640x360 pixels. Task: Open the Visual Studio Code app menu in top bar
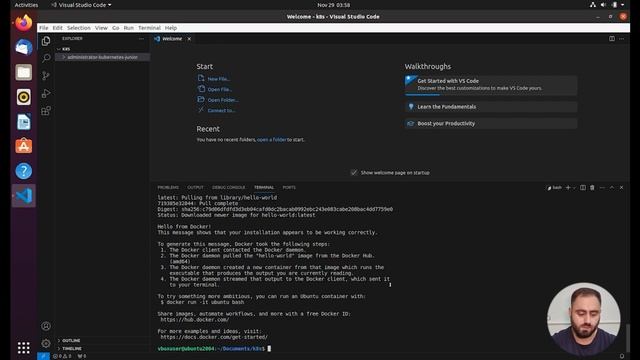point(81,5)
